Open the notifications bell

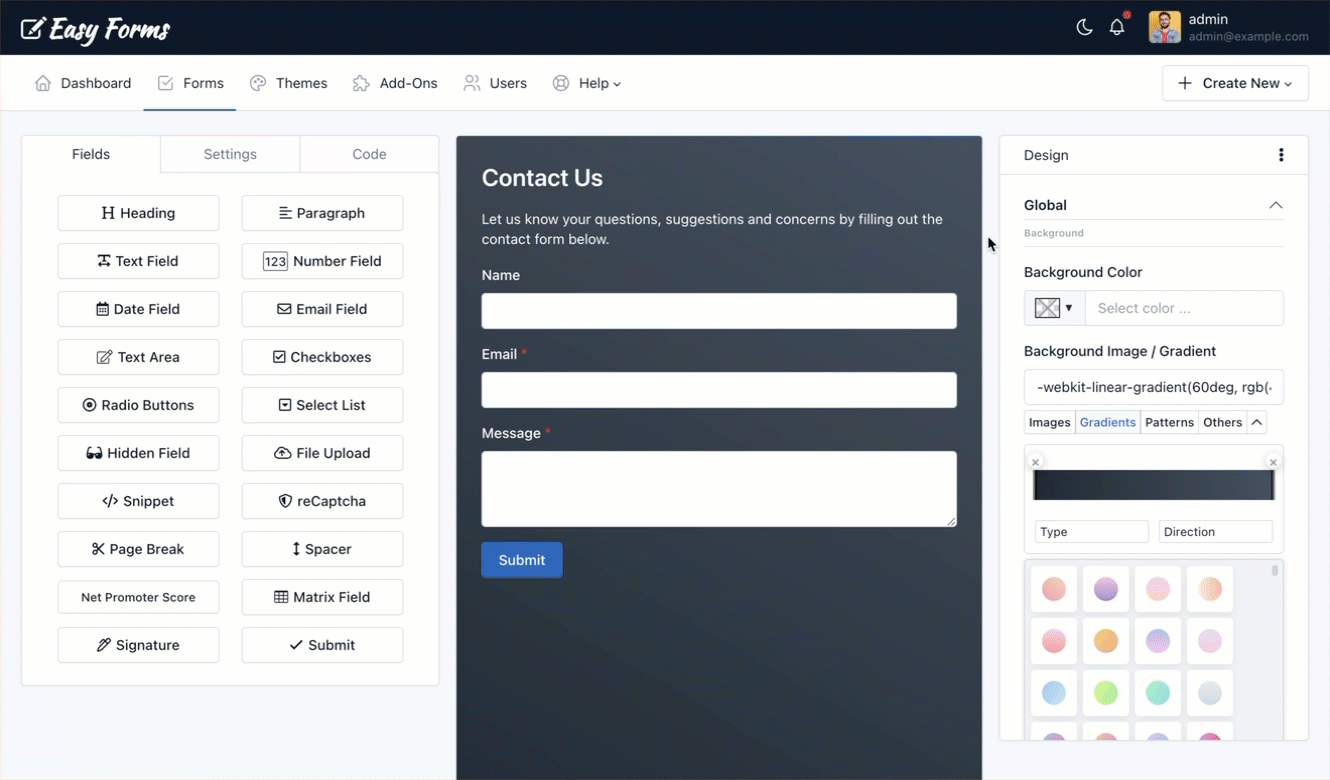(x=1117, y=28)
